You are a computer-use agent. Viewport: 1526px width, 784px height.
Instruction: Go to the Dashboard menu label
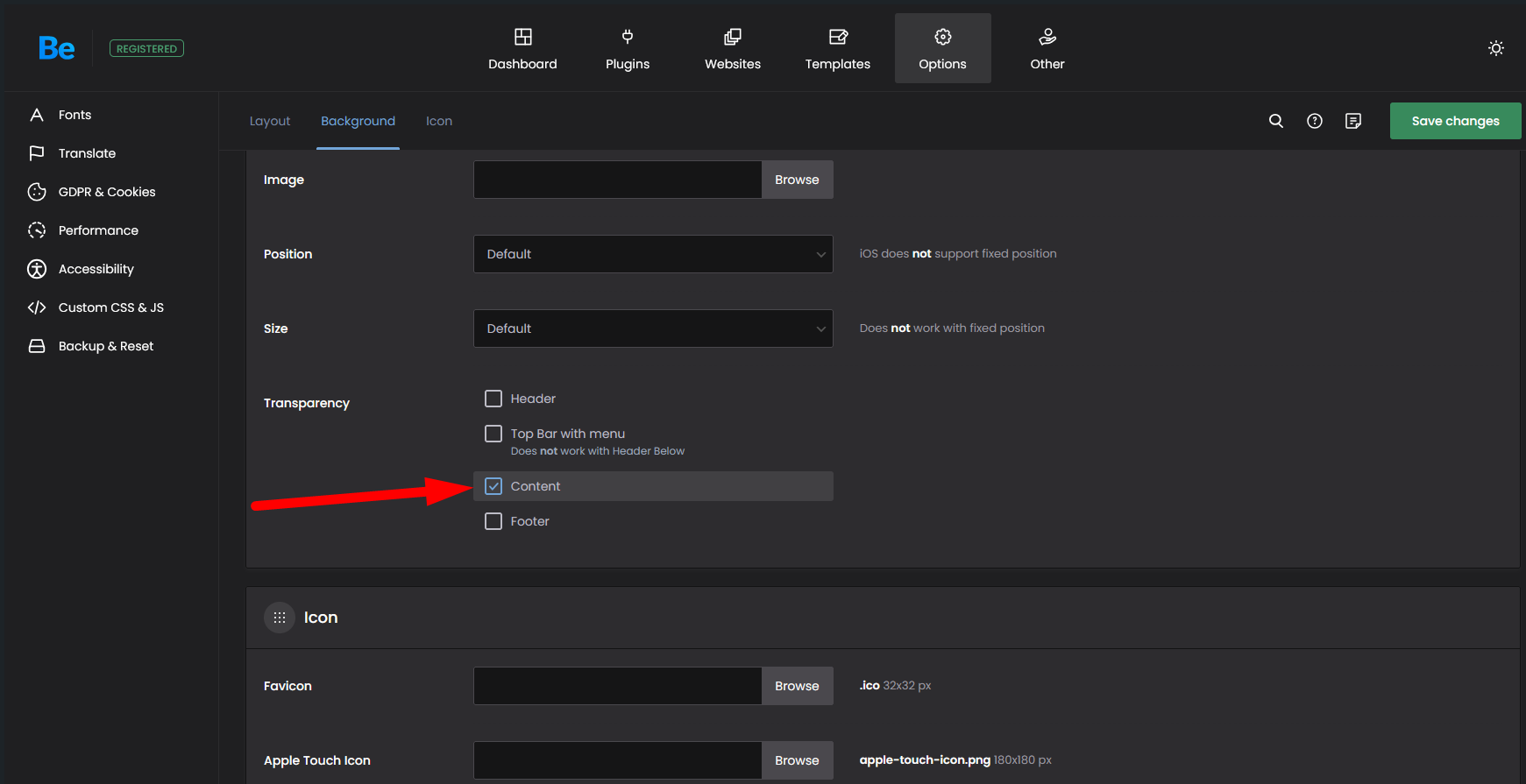[522, 64]
